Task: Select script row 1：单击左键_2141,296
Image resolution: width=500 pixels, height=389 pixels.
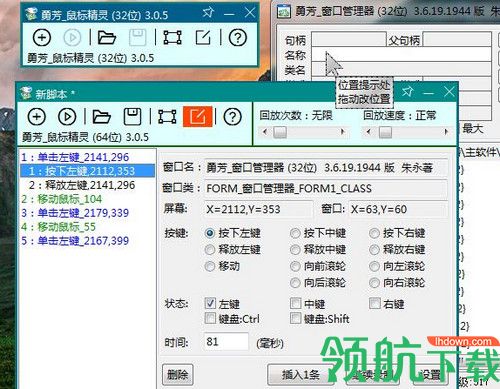Action: [x=87, y=157]
